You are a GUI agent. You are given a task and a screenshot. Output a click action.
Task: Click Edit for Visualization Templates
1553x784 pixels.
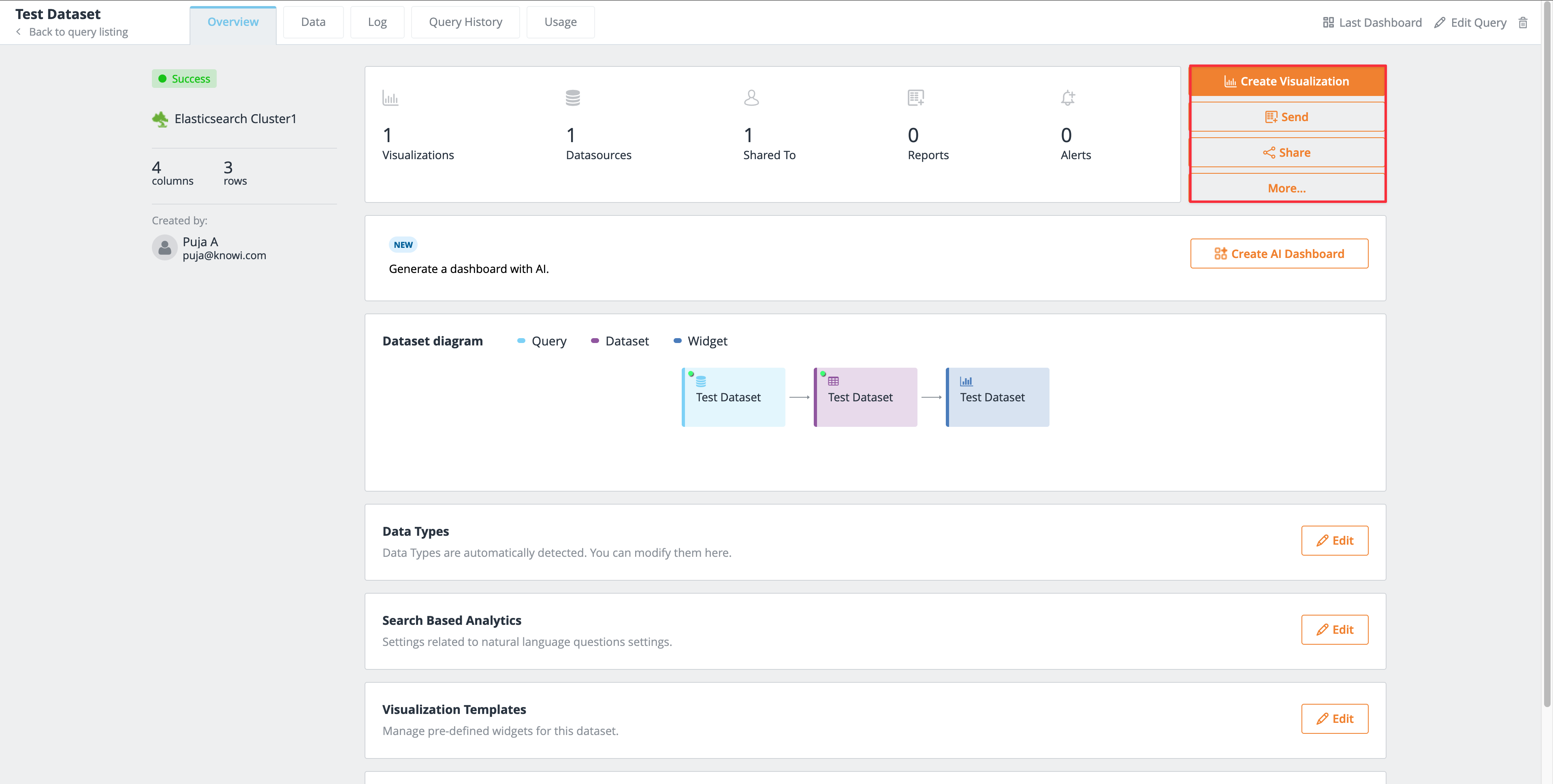coord(1335,718)
